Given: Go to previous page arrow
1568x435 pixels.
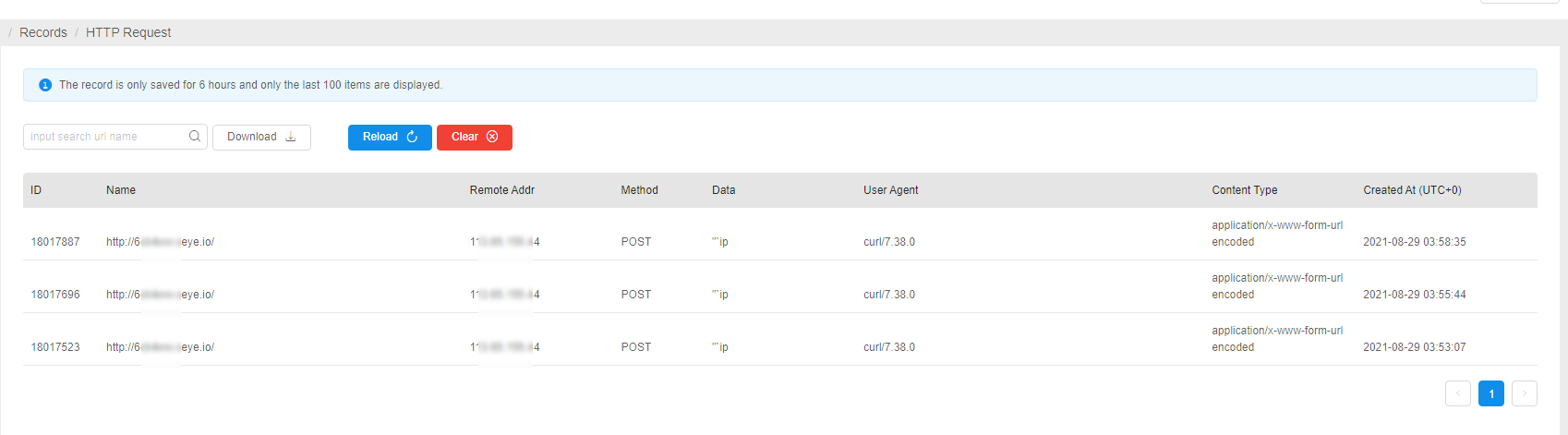Looking at the screenshot, I should click(x=1457, y=393).
